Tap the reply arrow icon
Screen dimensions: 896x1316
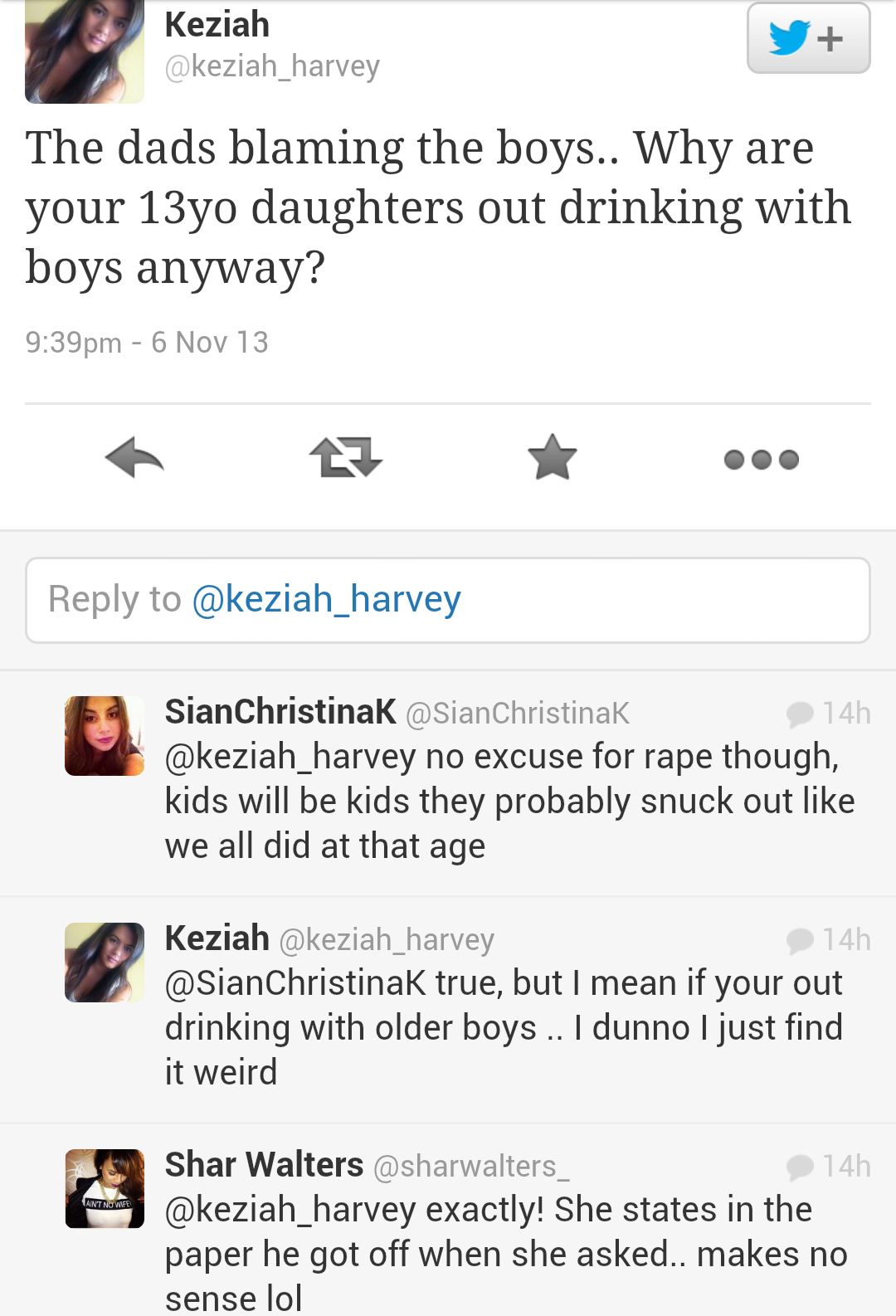(x=134, y=458)
